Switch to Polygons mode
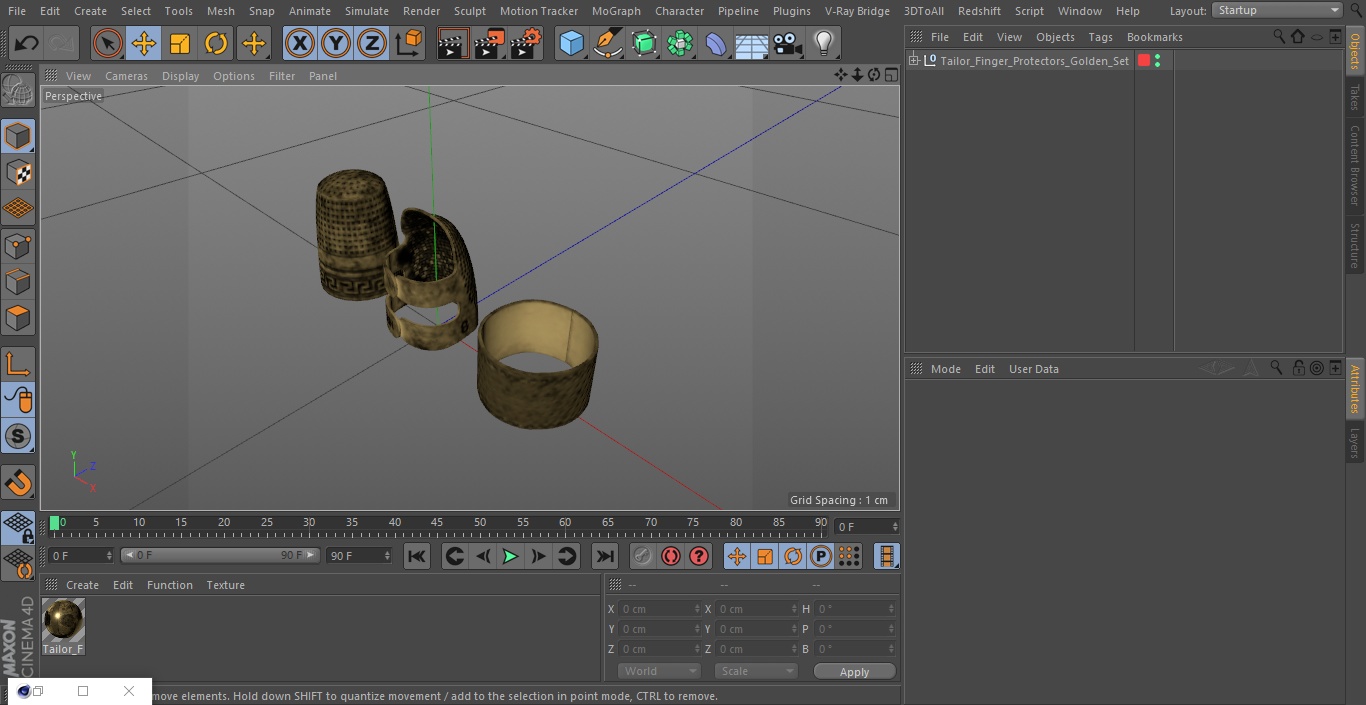 (18, 318)
